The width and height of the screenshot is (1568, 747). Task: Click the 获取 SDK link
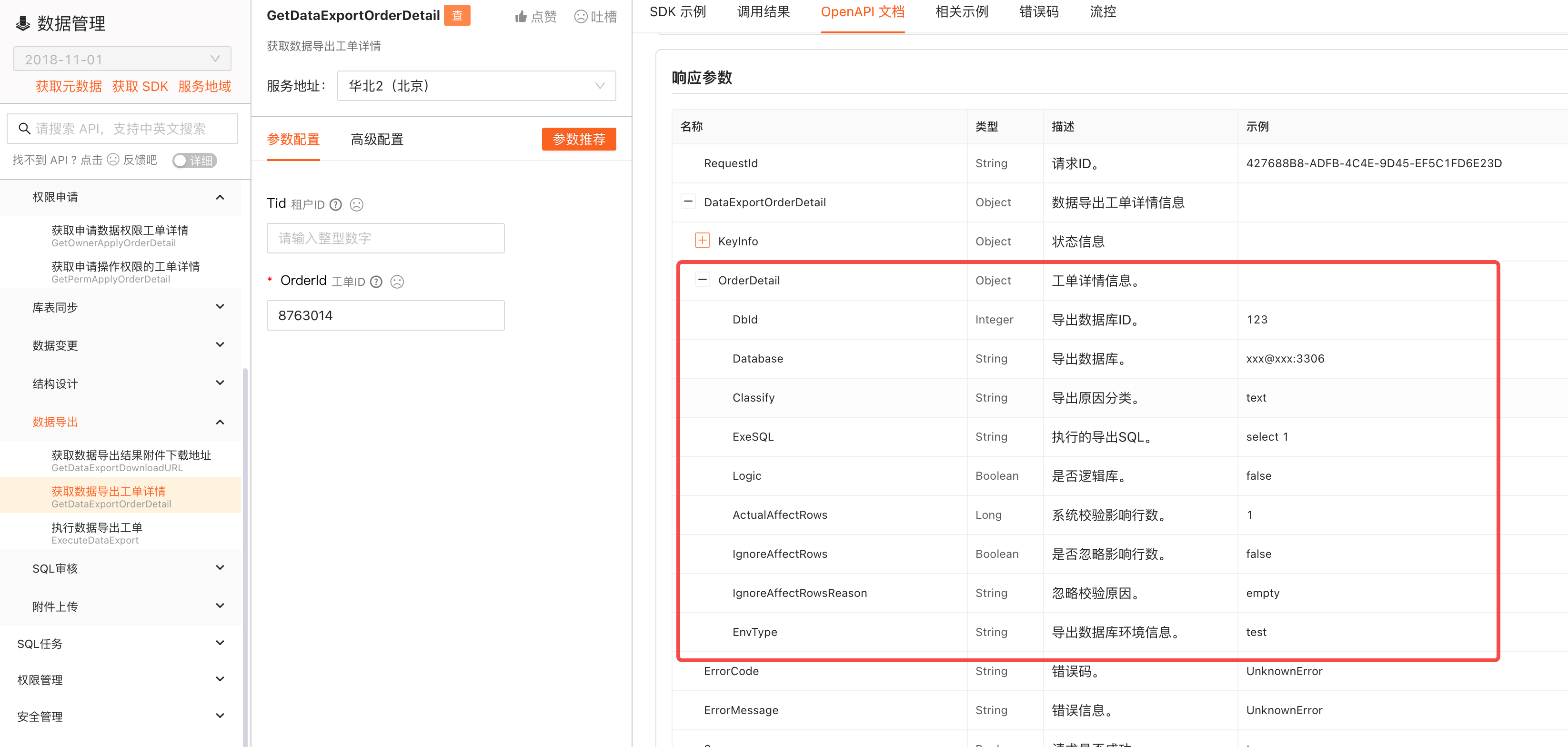(140, 86)
